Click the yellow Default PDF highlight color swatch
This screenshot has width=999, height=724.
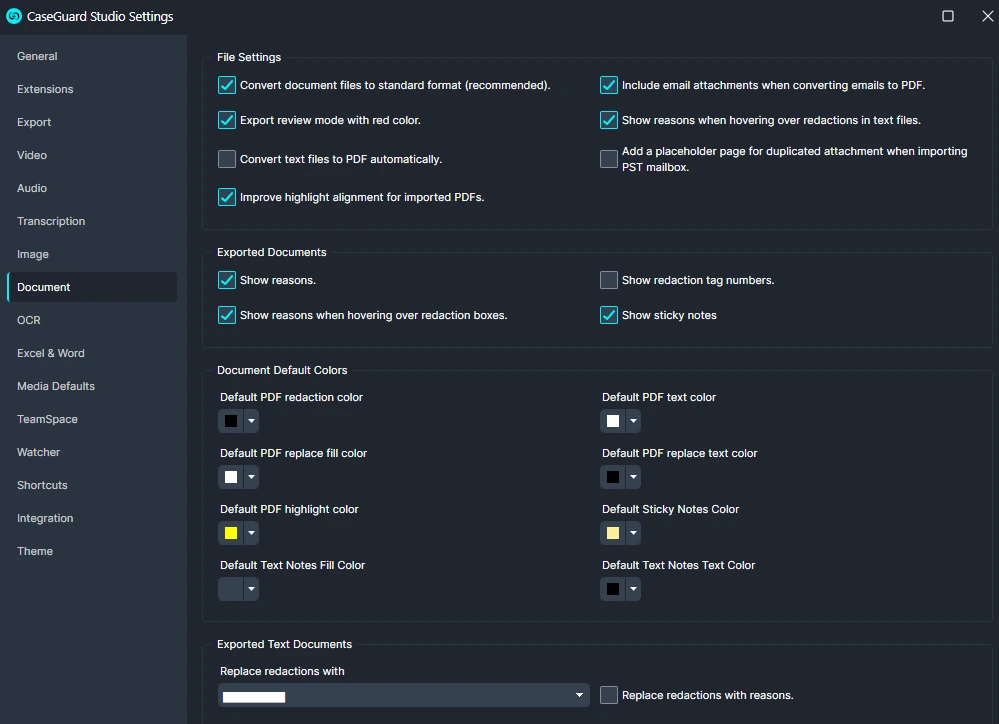231,533
